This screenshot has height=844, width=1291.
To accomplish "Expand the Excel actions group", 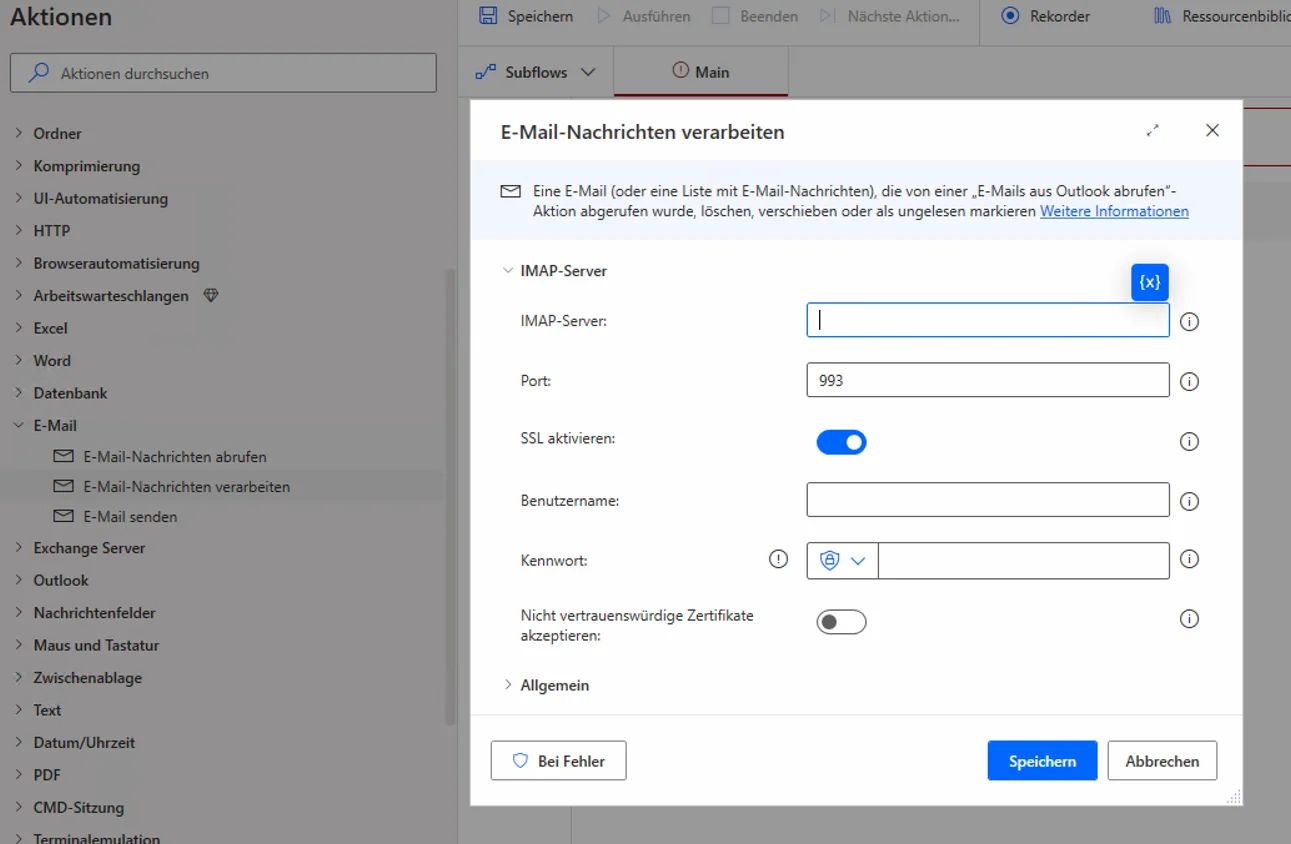I will pos(18,328).
